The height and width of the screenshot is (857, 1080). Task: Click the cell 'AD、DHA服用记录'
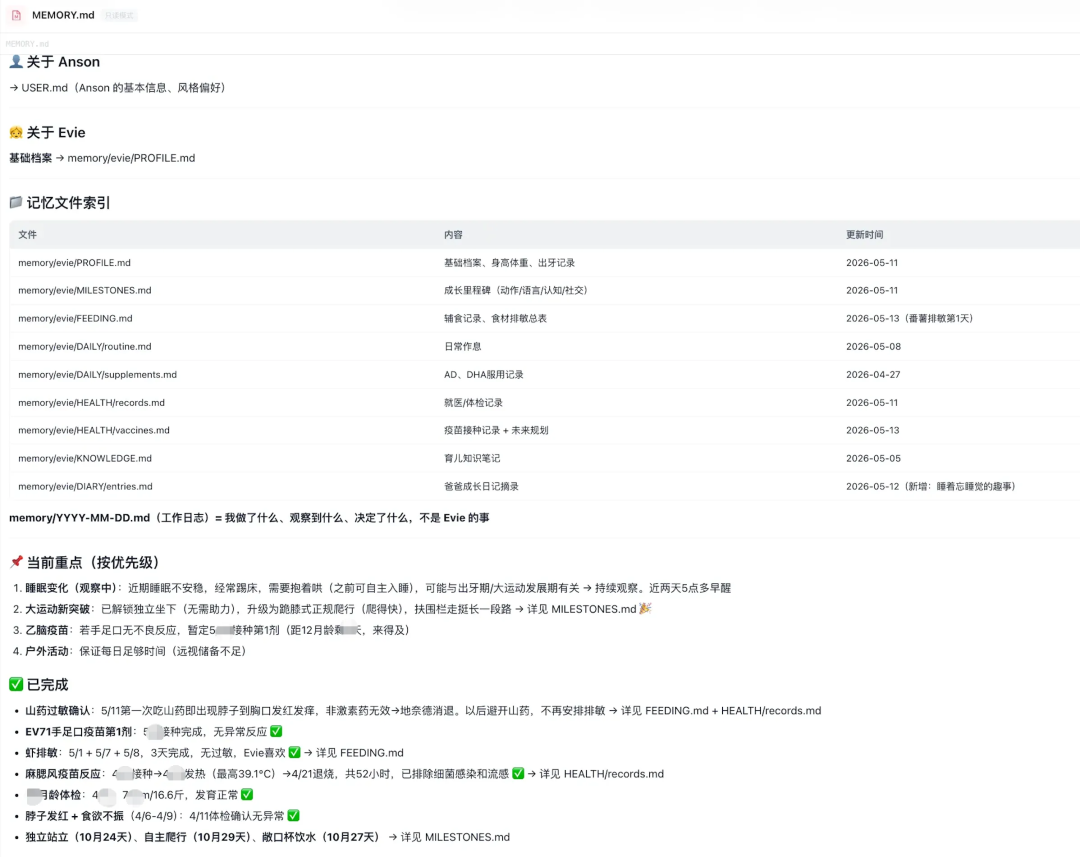pos(484,375)
